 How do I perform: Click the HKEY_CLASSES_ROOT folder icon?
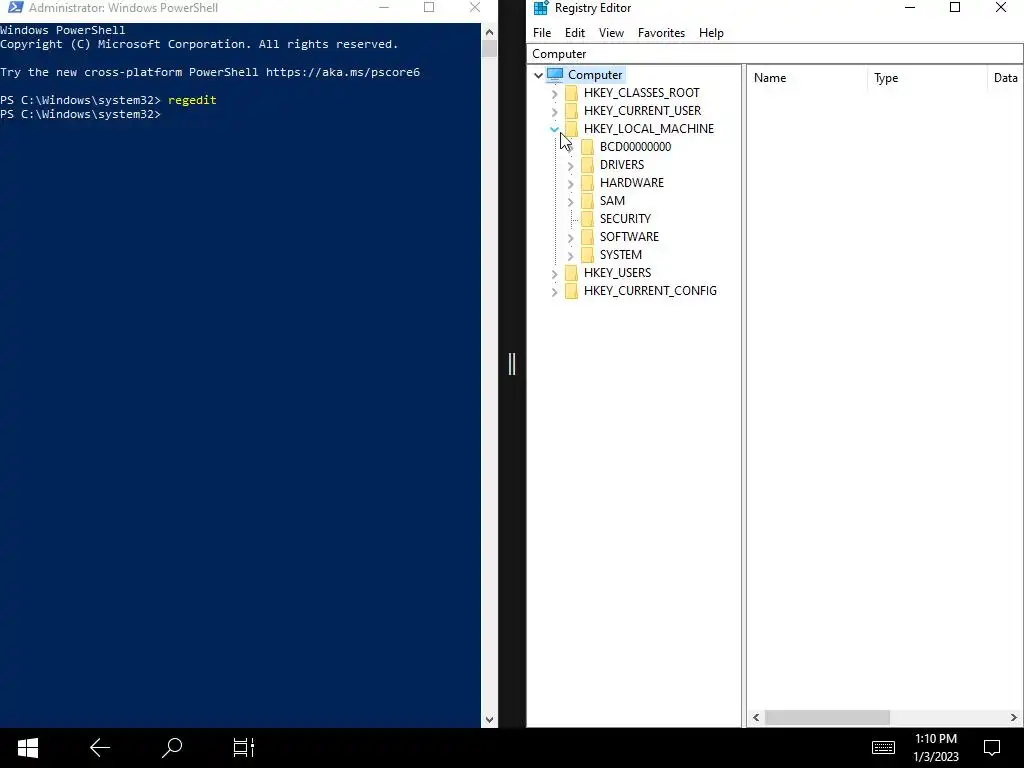click(x=571, y=93)
